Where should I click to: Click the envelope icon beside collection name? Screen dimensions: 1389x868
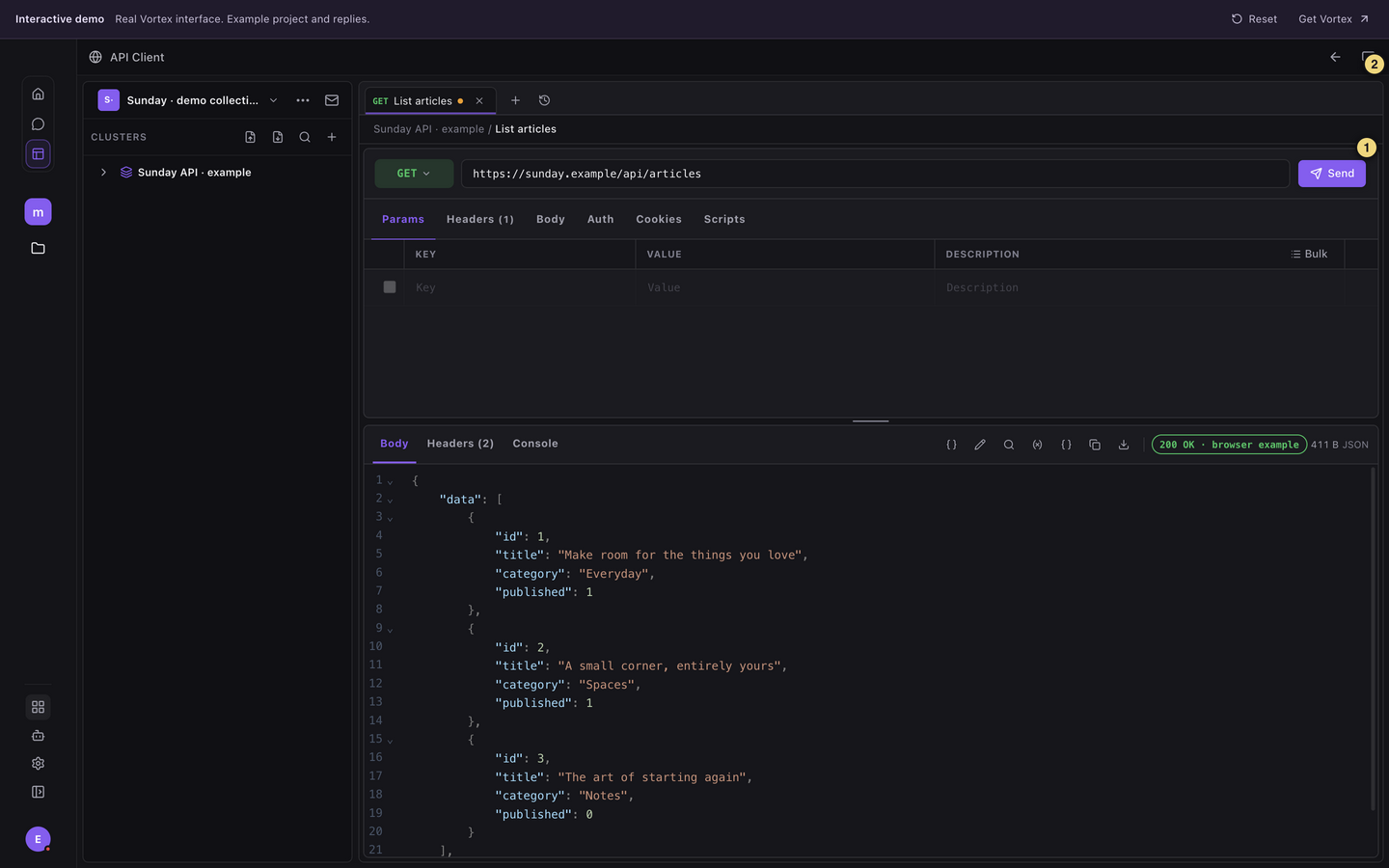click(x=332, y=100)
